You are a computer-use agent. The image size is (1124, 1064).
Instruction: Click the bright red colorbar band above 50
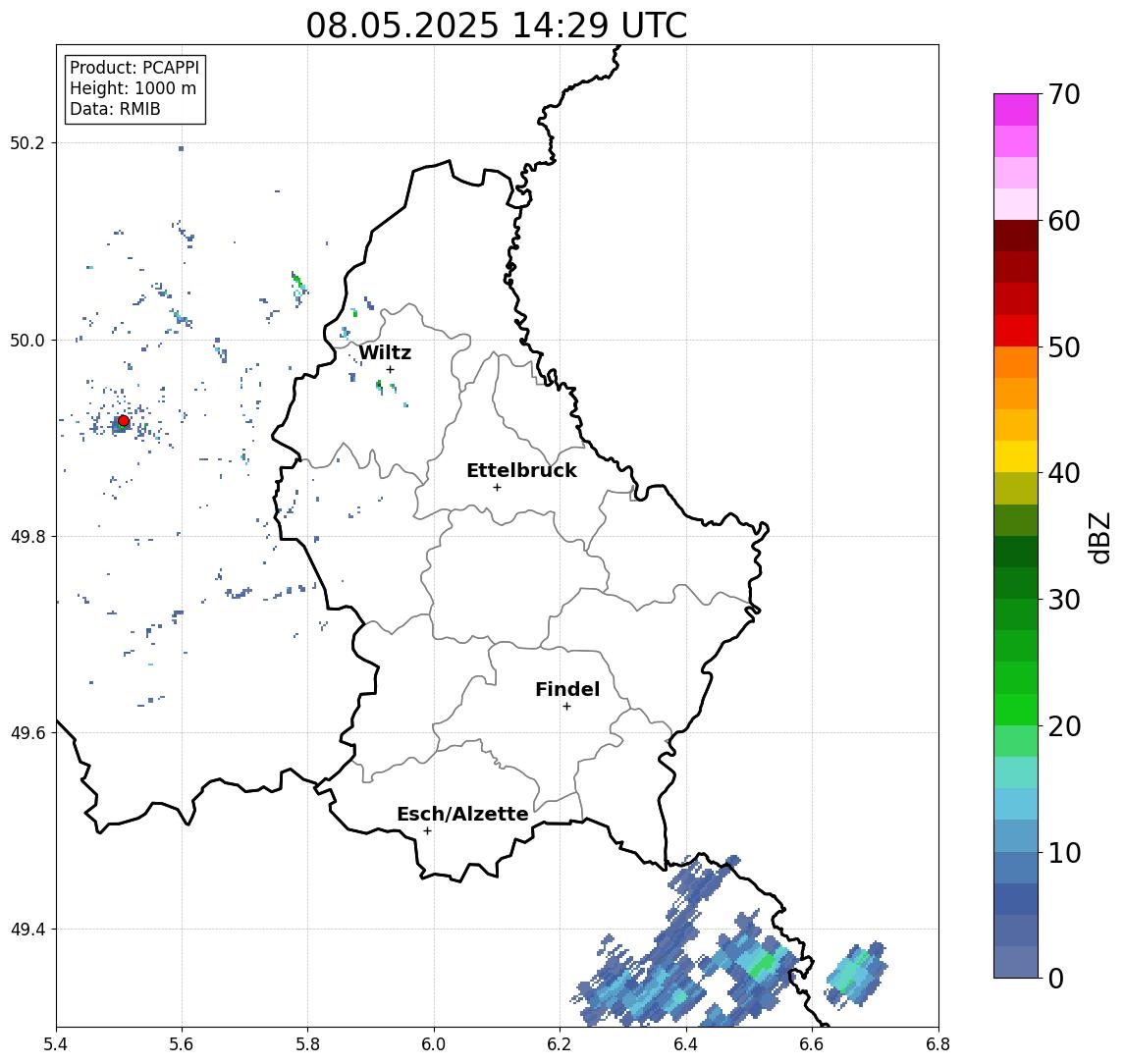point(1016,331)
